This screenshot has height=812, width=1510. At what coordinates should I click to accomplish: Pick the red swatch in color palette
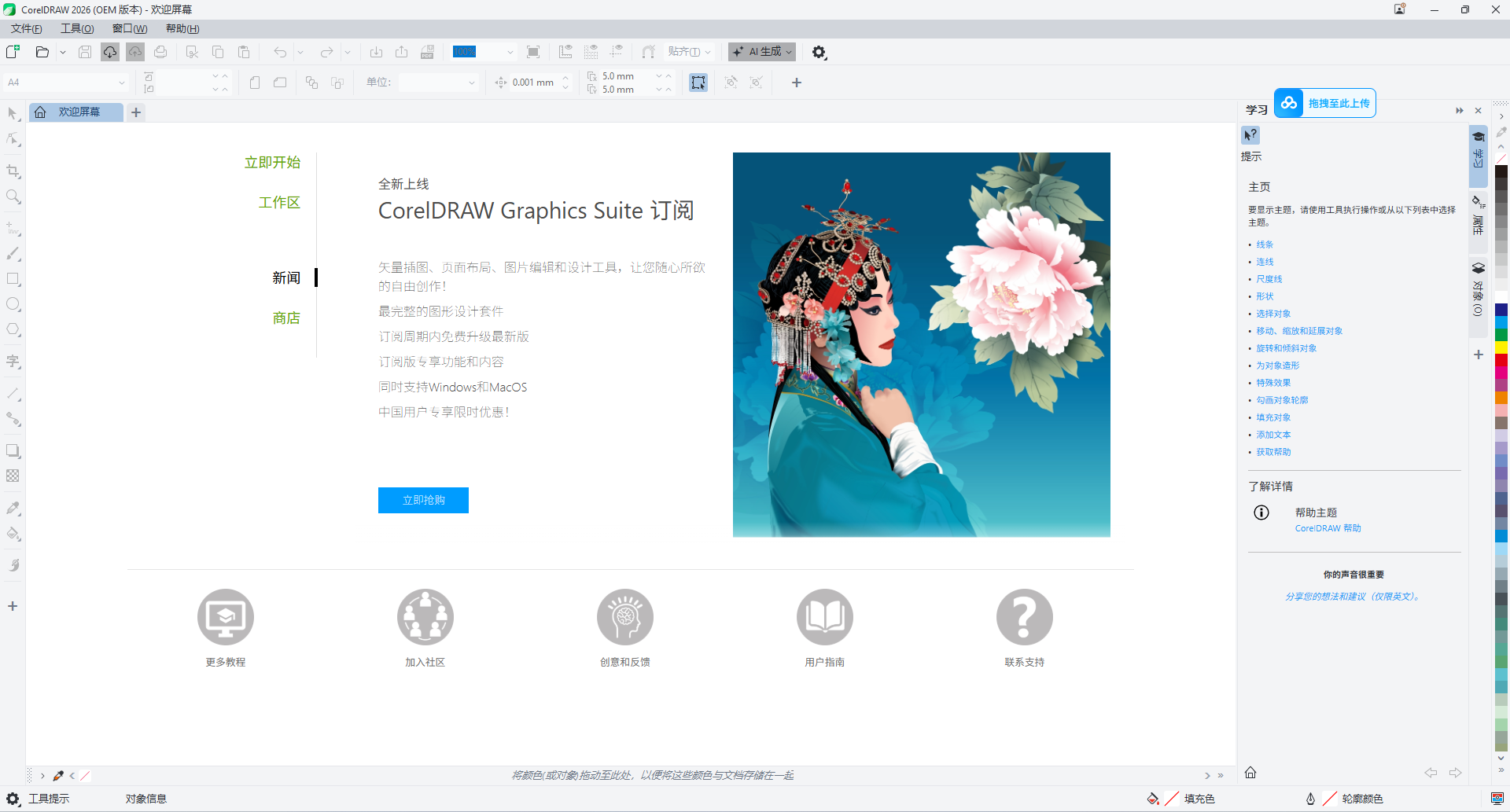(1501, 360)
